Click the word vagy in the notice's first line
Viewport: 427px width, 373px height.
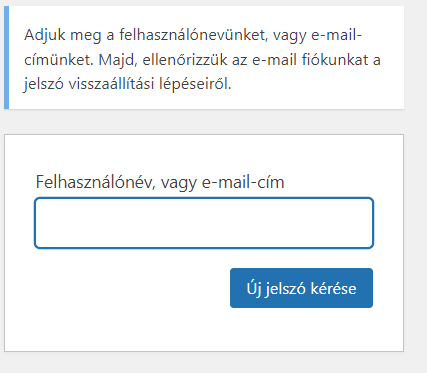click(289, 36)
